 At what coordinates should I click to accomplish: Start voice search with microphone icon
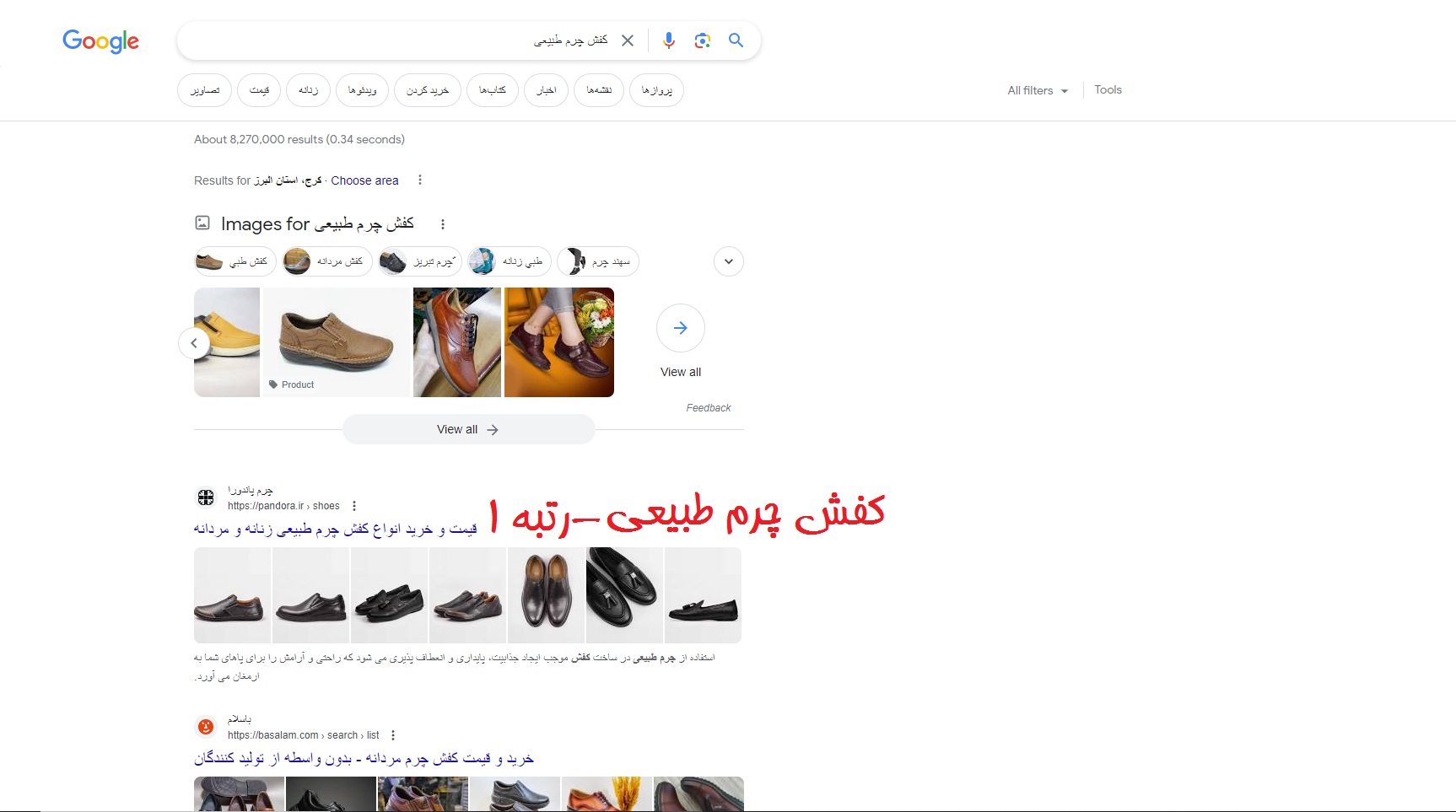pos(669,40)
